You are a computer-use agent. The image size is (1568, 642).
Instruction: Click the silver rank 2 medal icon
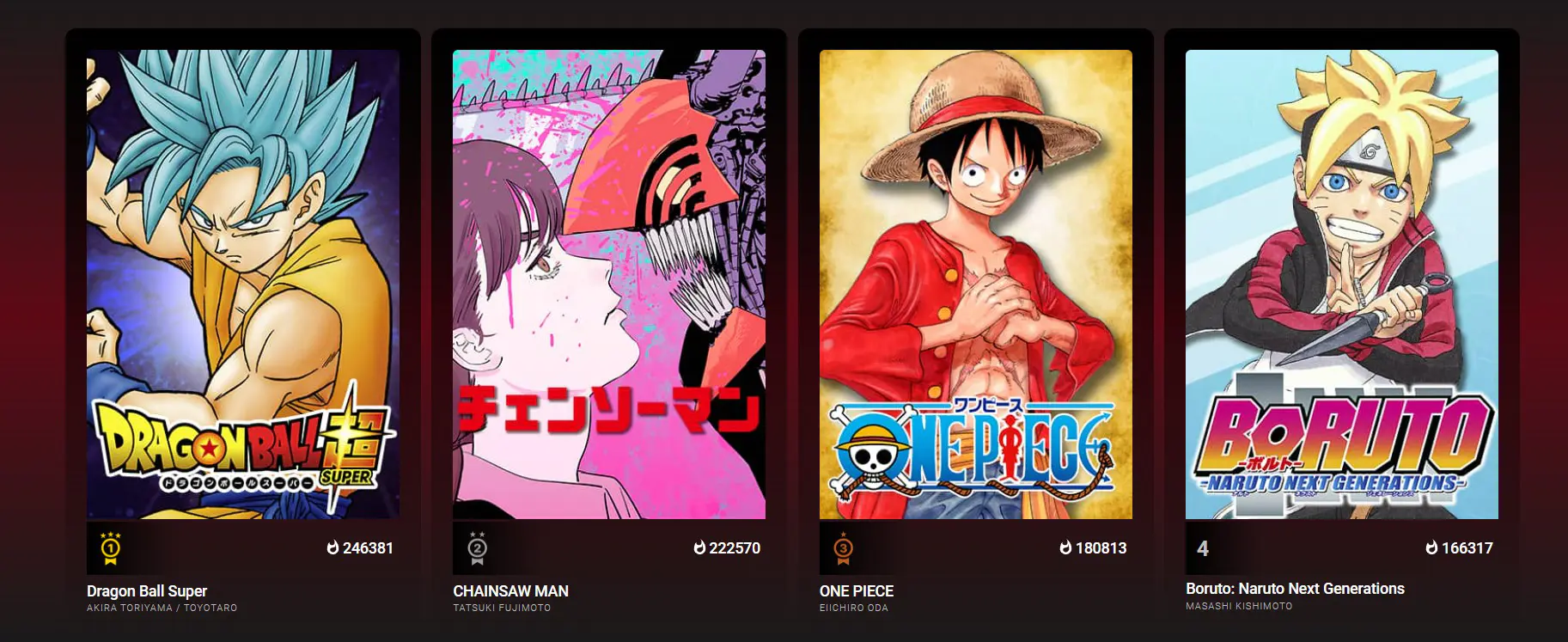click(477, 548)
